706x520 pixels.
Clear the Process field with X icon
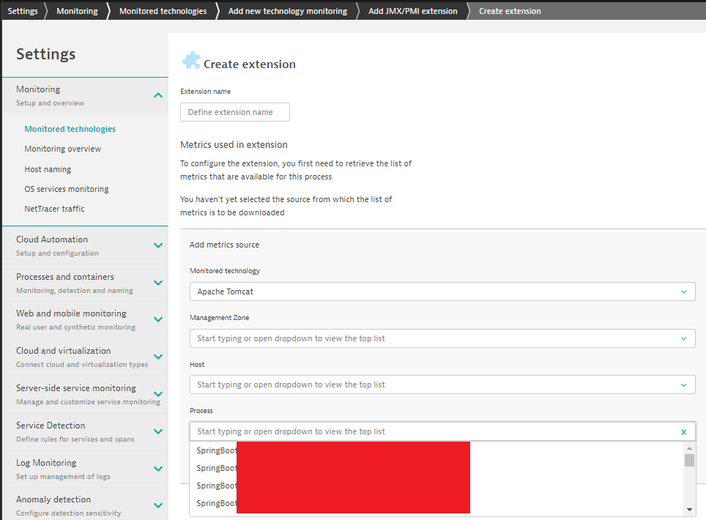(x=684, y=432)
